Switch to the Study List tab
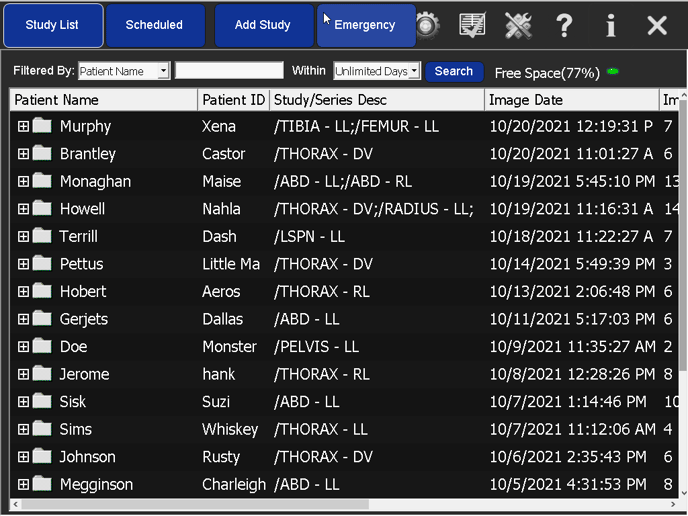The image size is (688, 516). (x=53, y=25)
